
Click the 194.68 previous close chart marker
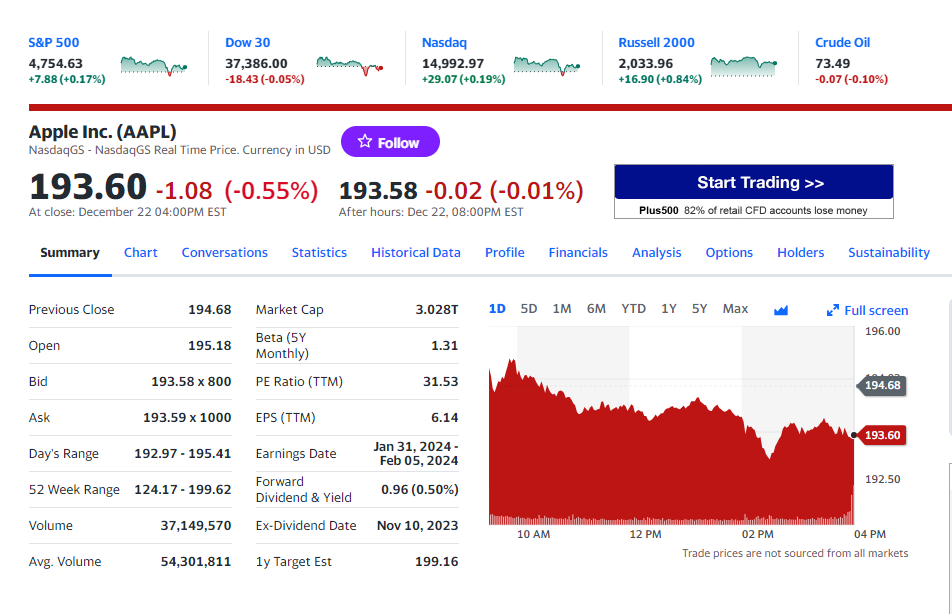pyautogui.click(x=882, y=385)
